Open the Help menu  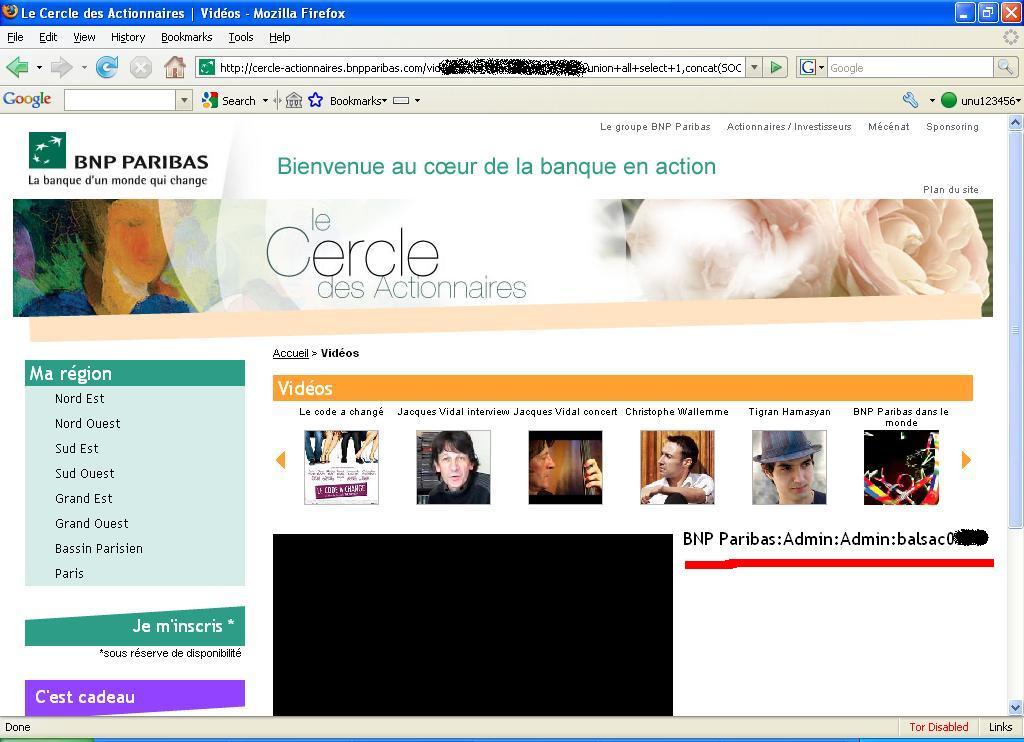(x=280, y=37)
